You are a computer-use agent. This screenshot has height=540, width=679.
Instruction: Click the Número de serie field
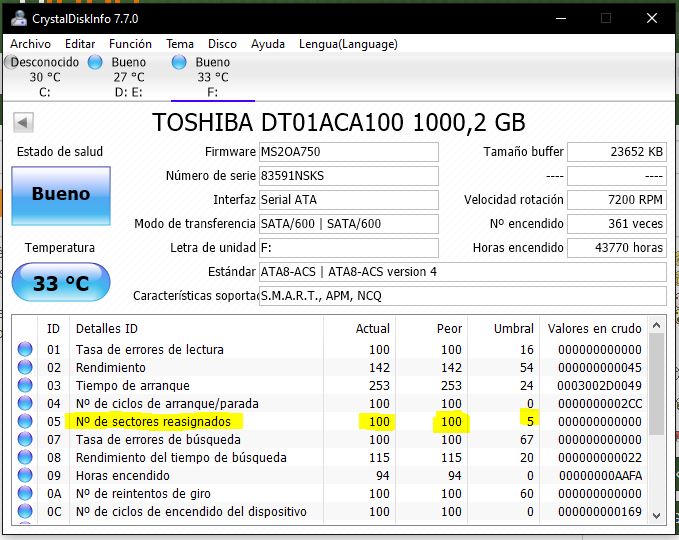(x=347, y=176)
